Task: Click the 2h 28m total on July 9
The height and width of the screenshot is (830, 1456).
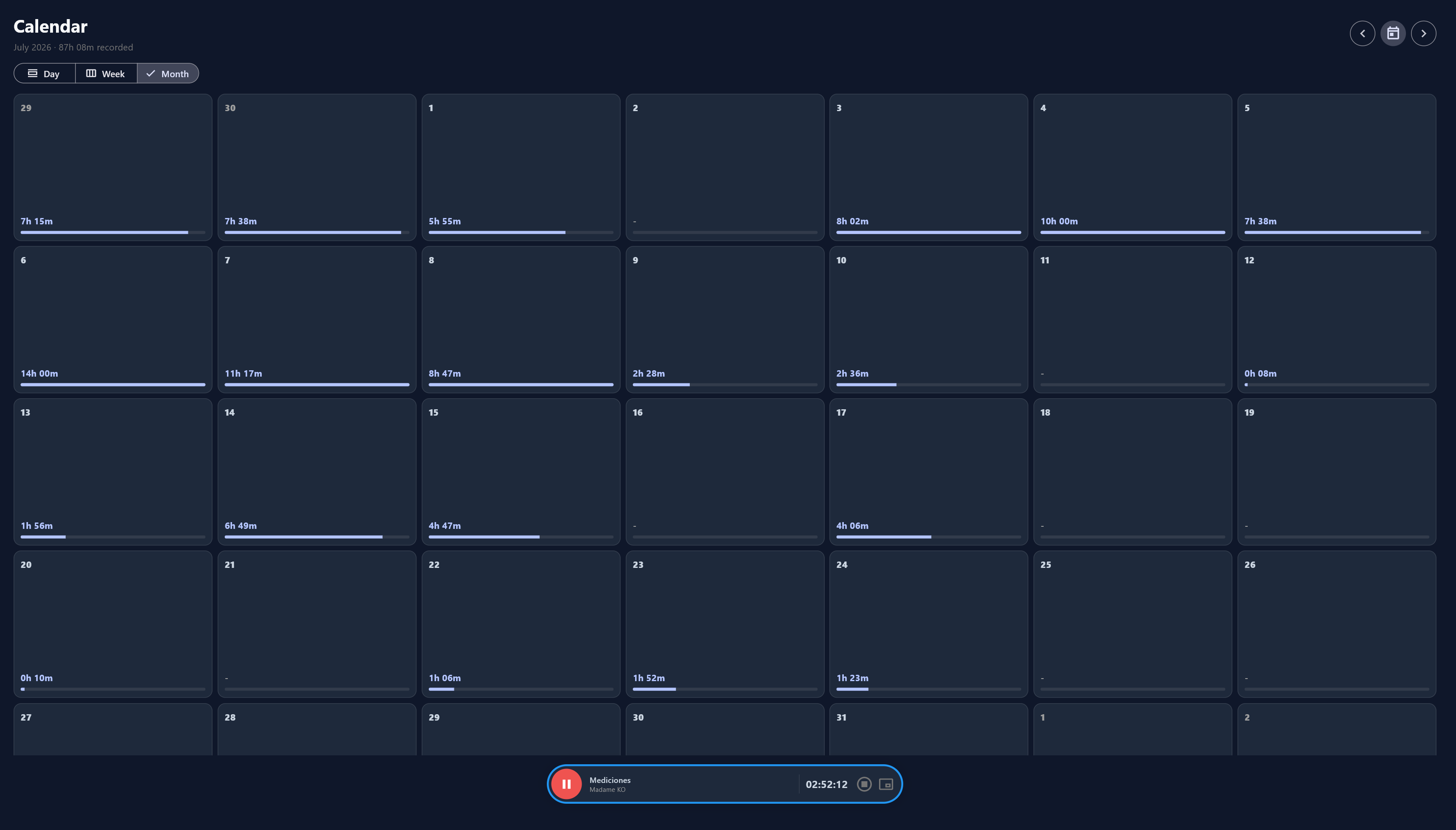Action: pyautogui.click(x=649, y=373)
